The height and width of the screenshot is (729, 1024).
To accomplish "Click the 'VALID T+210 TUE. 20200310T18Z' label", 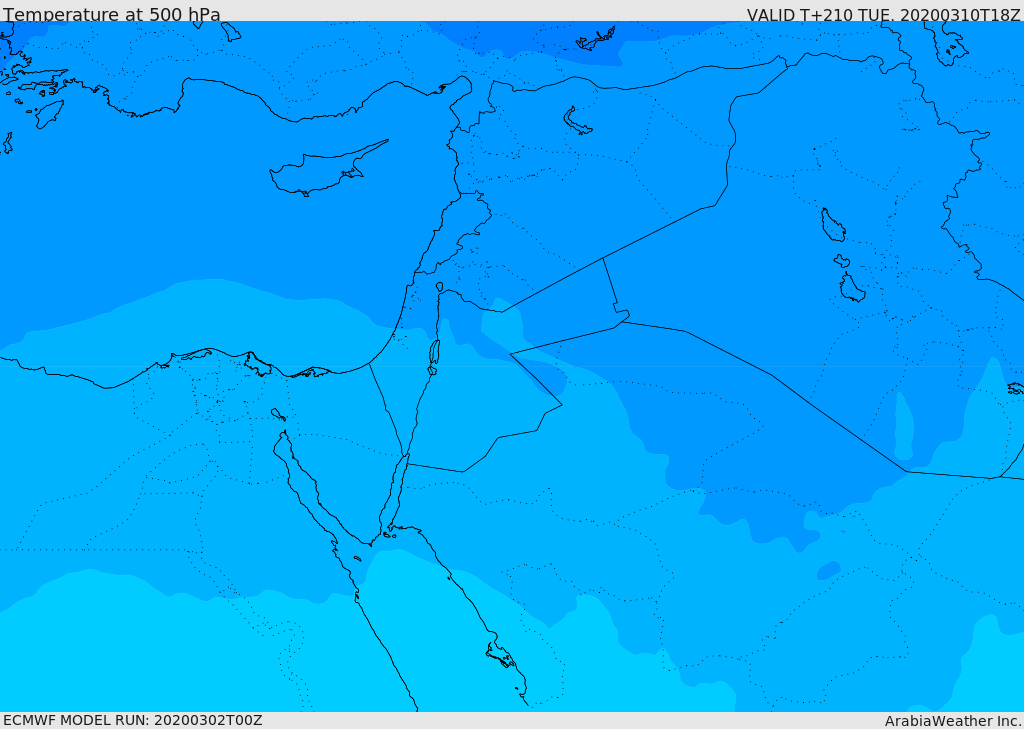I will coord(884,14).
